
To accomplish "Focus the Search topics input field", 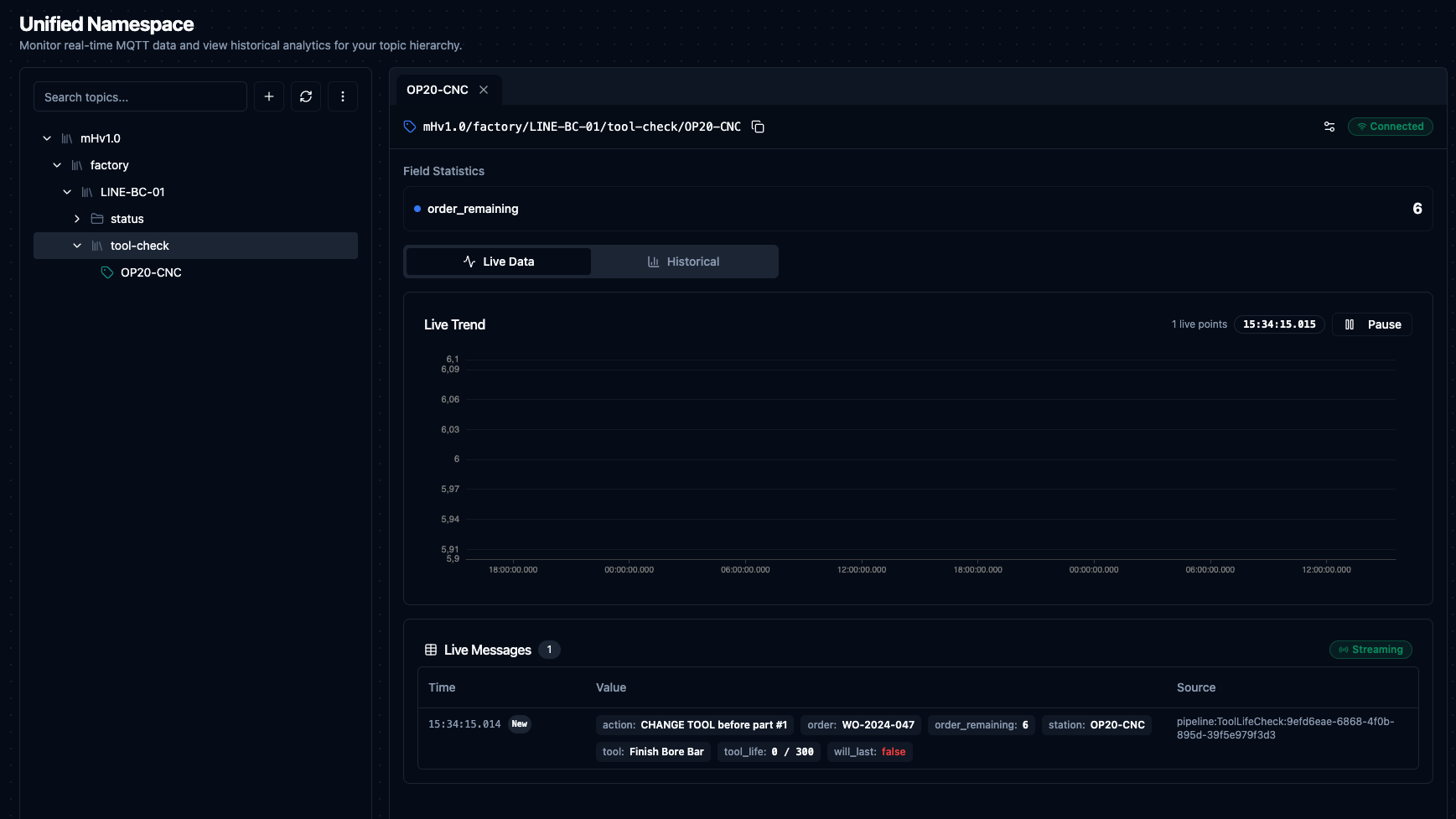I will click(x=140, y=96).
